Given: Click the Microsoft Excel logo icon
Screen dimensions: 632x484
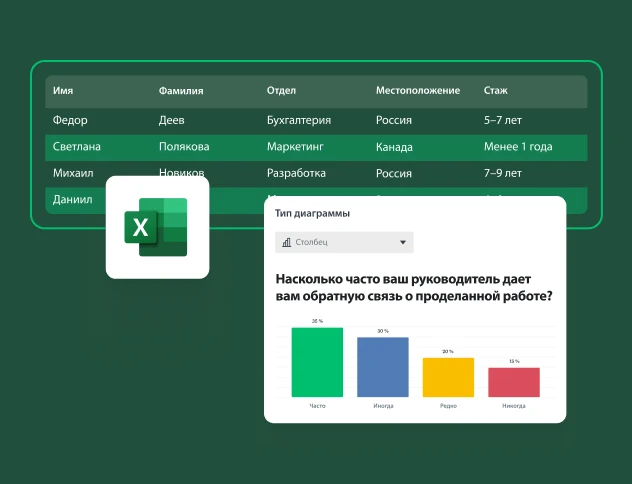Looking at the screenshot, I should [157, 227].
